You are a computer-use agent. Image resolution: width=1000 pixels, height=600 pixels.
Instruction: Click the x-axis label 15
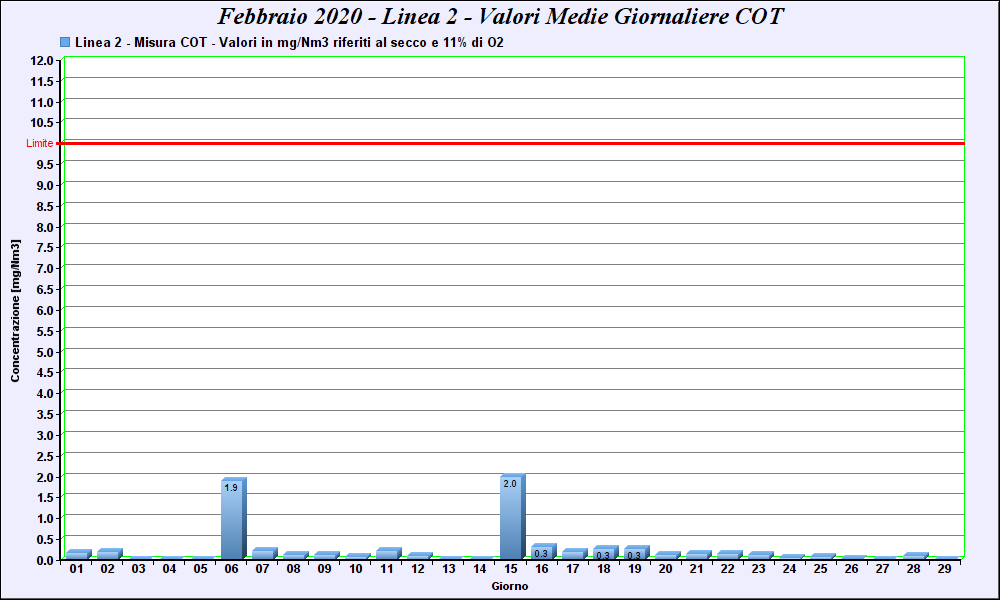click(x=511, y=569)
